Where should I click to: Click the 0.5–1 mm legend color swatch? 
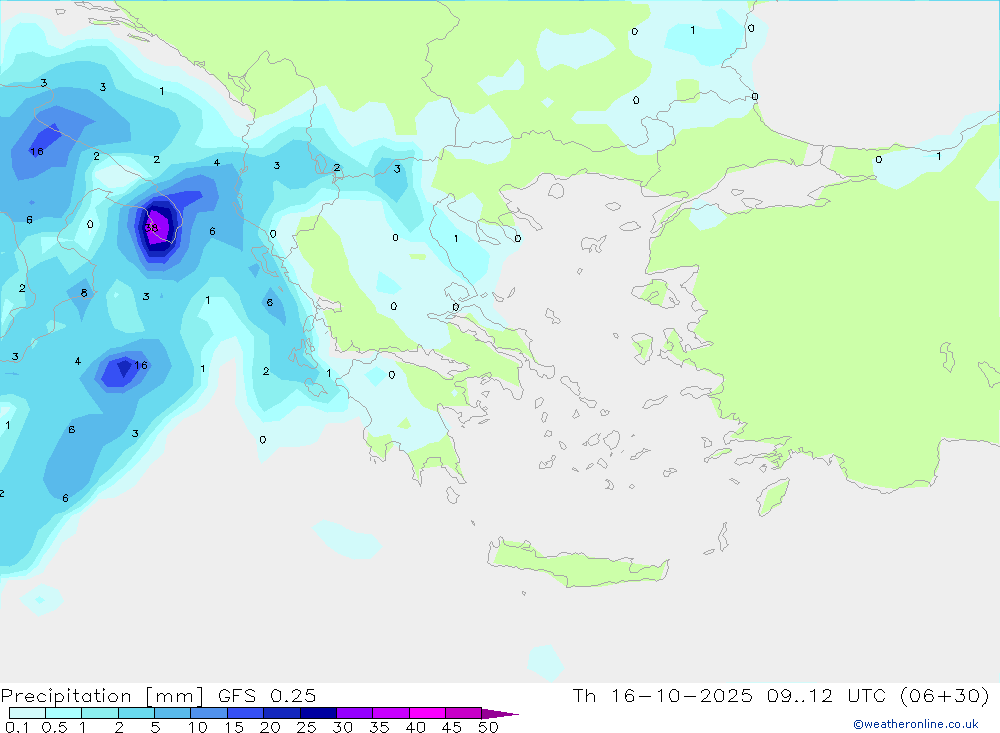[63, 713]
